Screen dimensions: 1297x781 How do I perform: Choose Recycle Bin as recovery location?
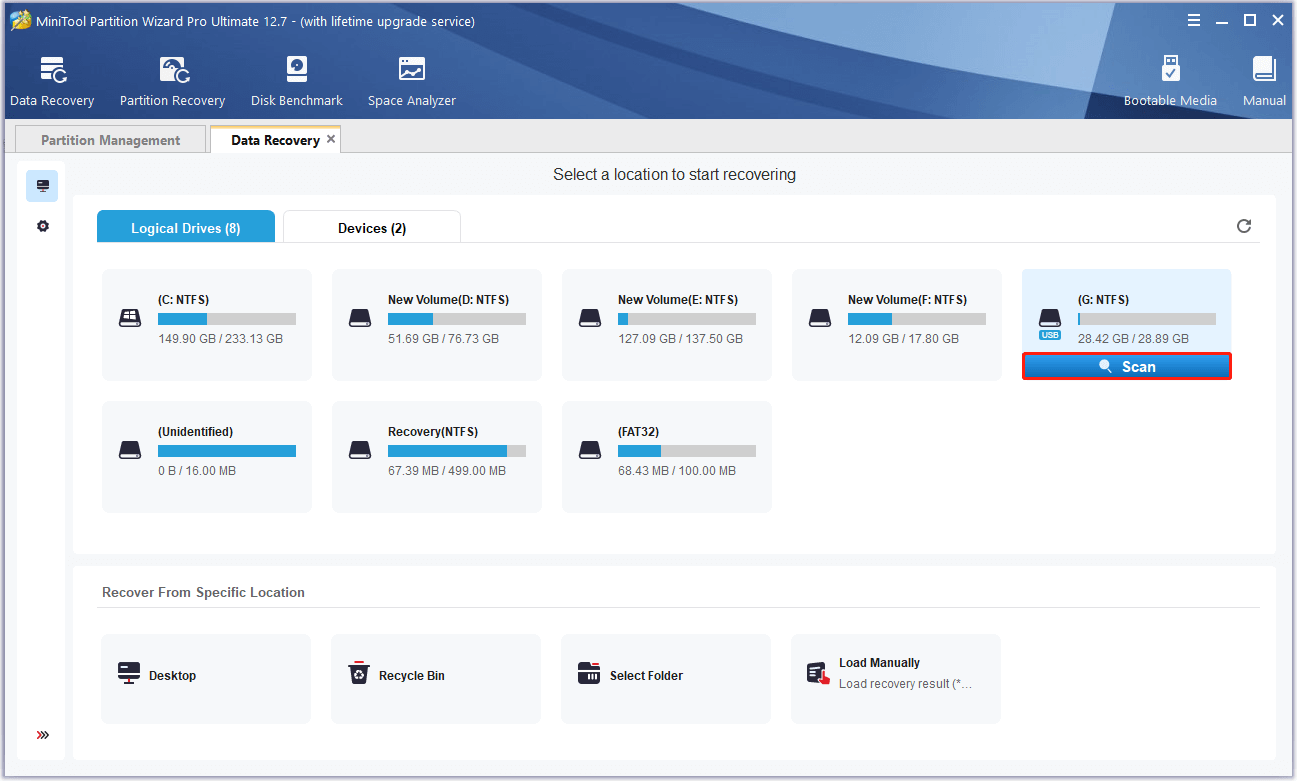(436, 678)
